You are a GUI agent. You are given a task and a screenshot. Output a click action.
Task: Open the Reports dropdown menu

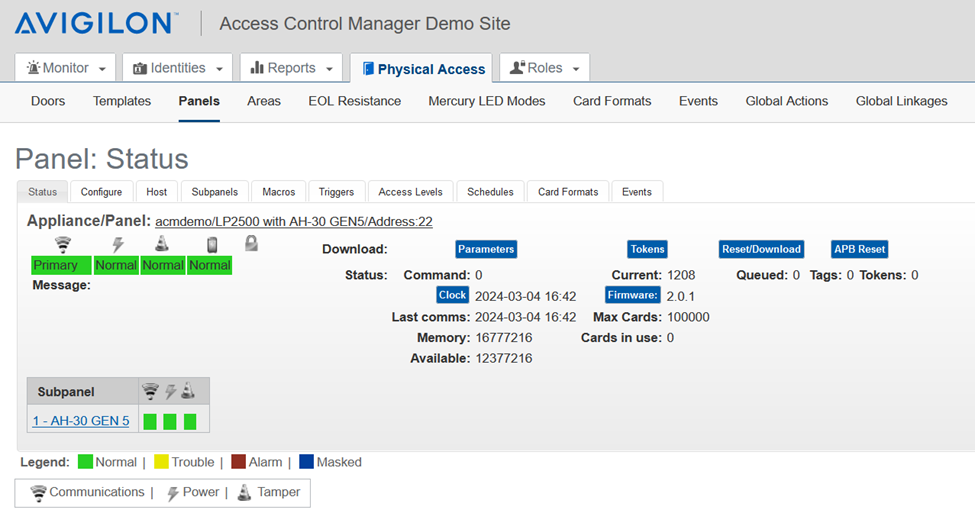290,68
